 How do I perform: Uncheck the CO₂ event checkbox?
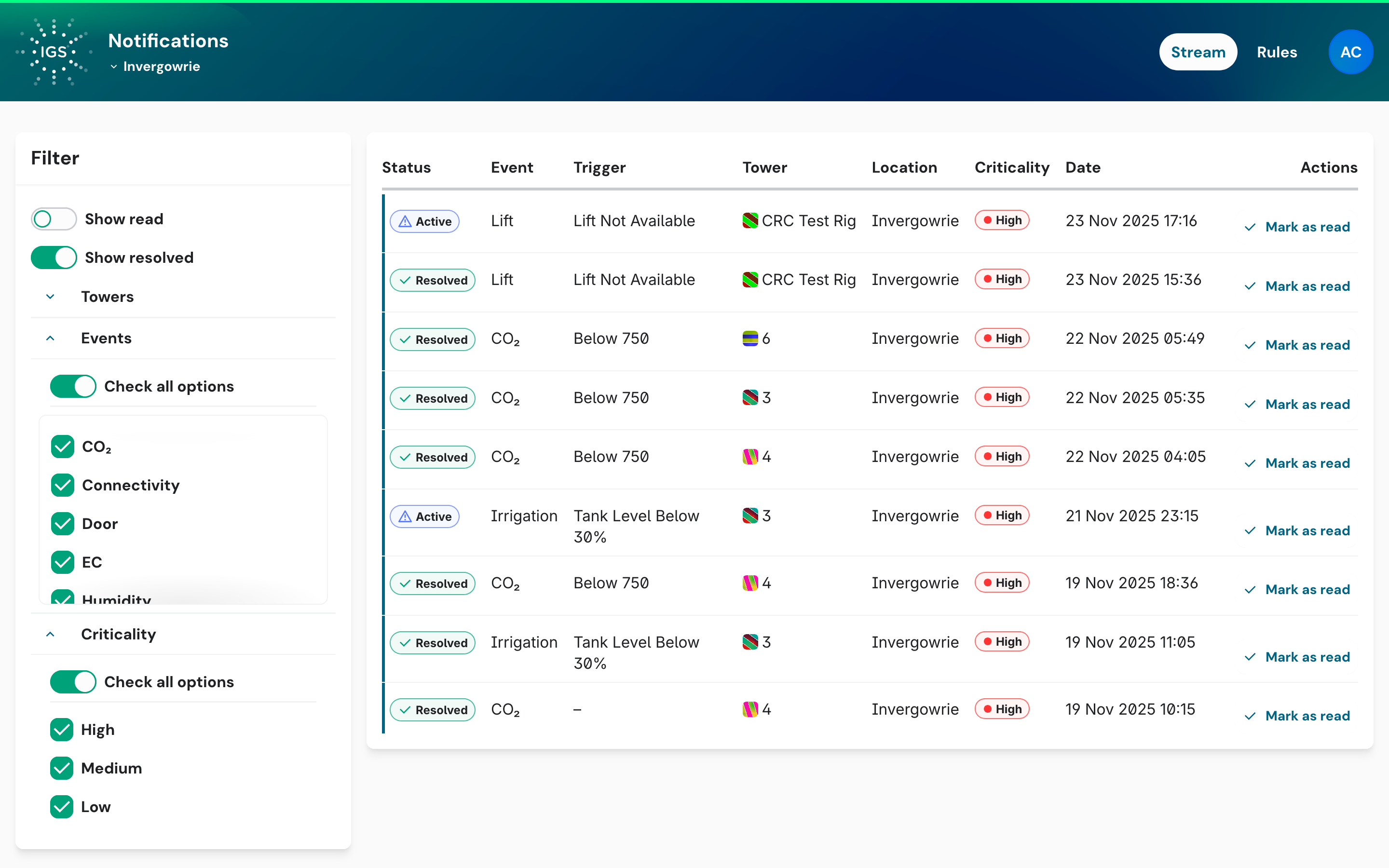tap(63, 447)
